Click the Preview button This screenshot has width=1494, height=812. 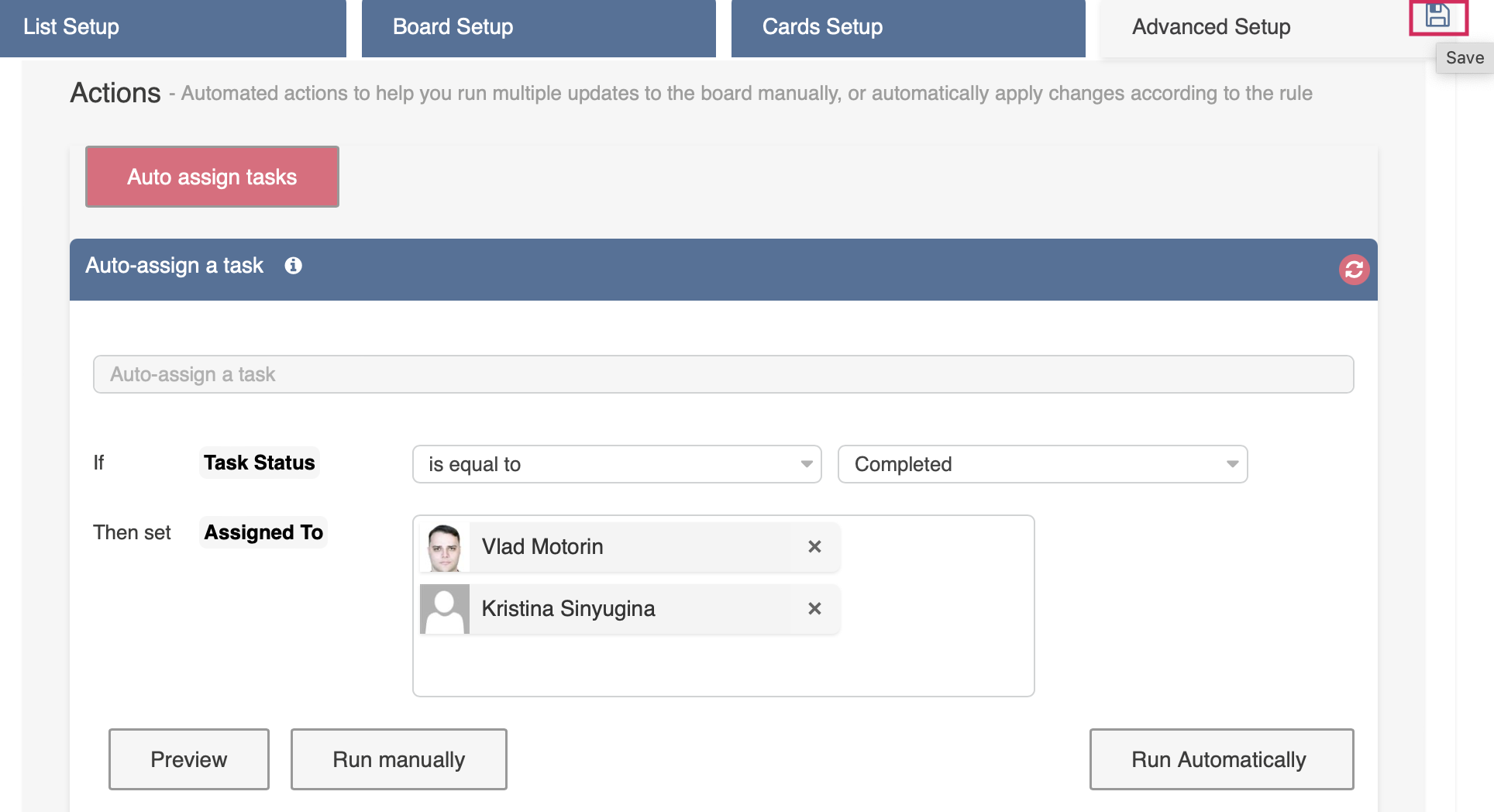188,759
